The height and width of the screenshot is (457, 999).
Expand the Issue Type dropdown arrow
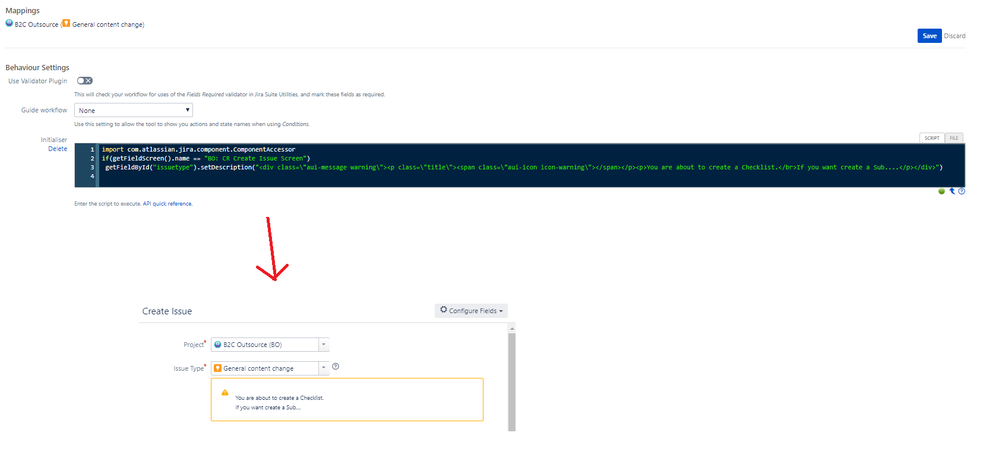pos(323,368)
